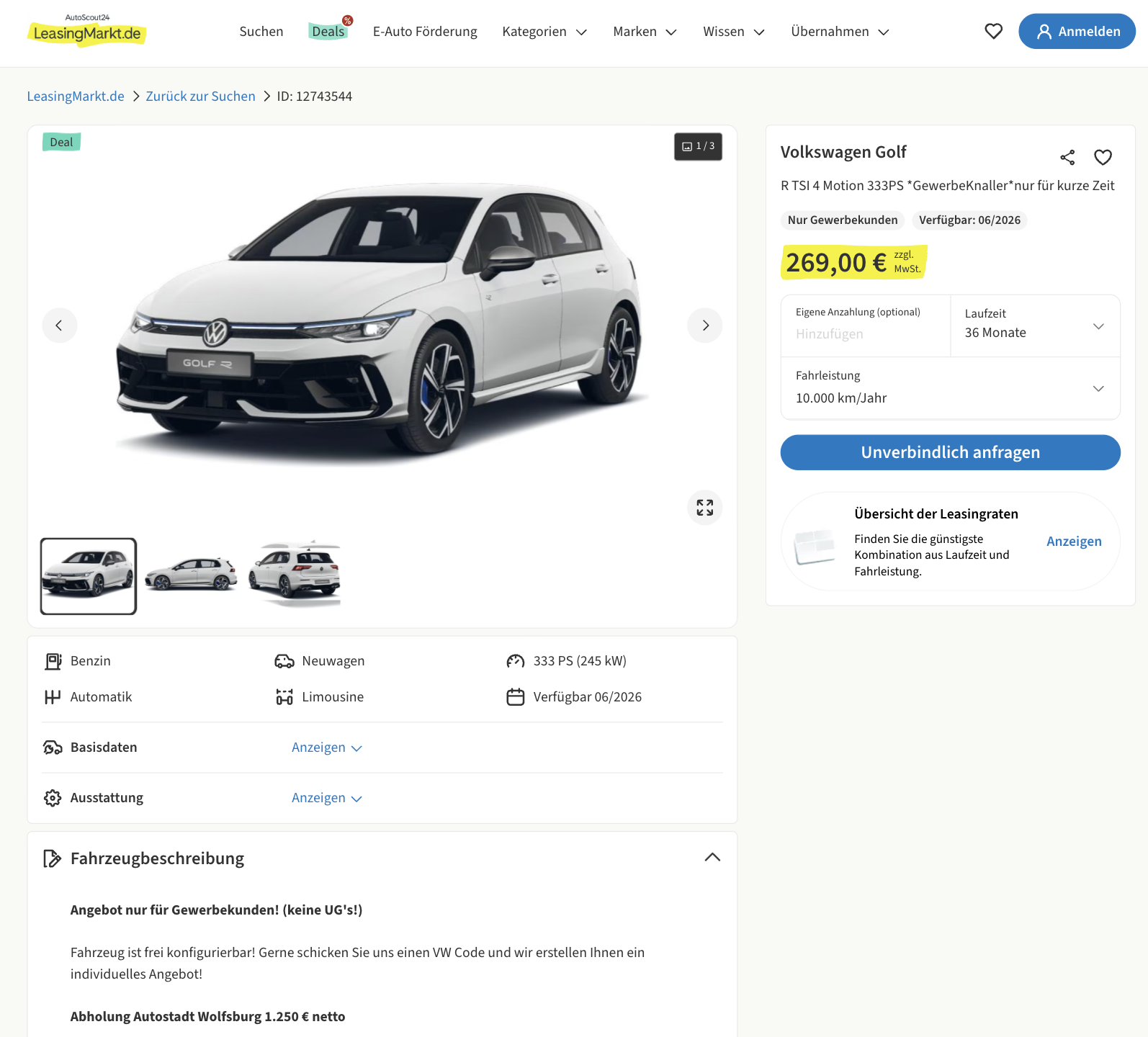Go to the Deals page
1148x1037 pixels.
tap(328, 32)
